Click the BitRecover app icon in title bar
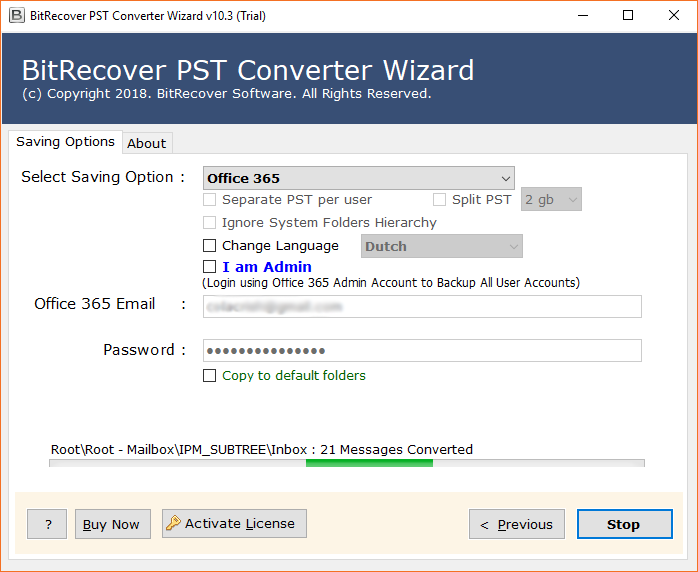The height and width of the screenshot is (572, 698). click(x=17, y=16)
